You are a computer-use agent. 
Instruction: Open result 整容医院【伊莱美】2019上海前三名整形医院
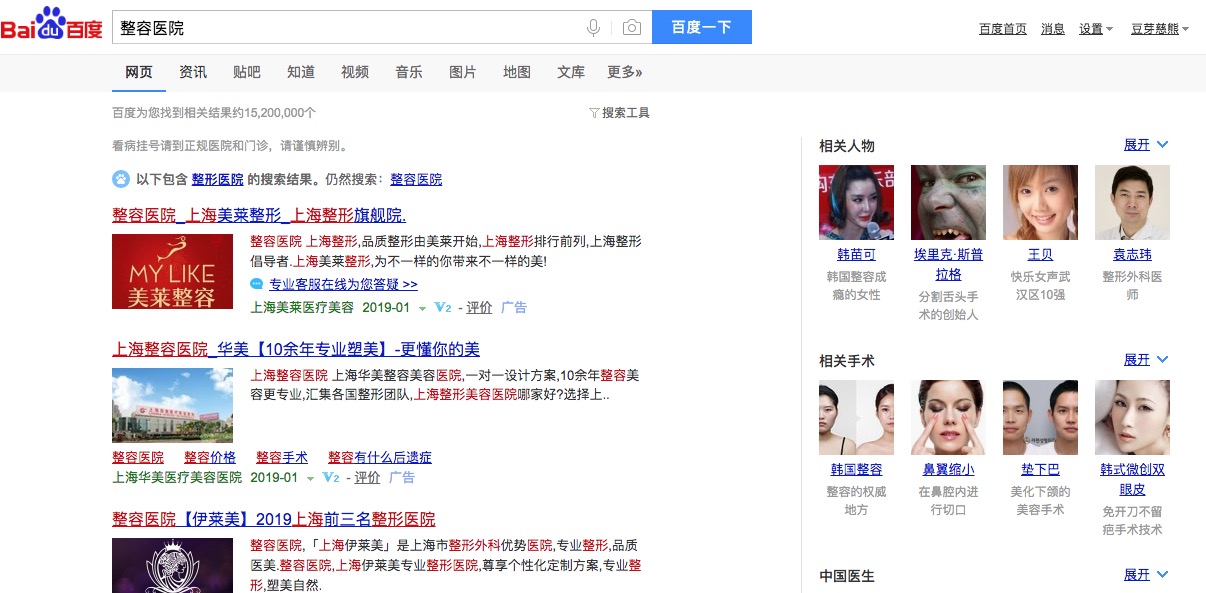click(x=274, y=520)
